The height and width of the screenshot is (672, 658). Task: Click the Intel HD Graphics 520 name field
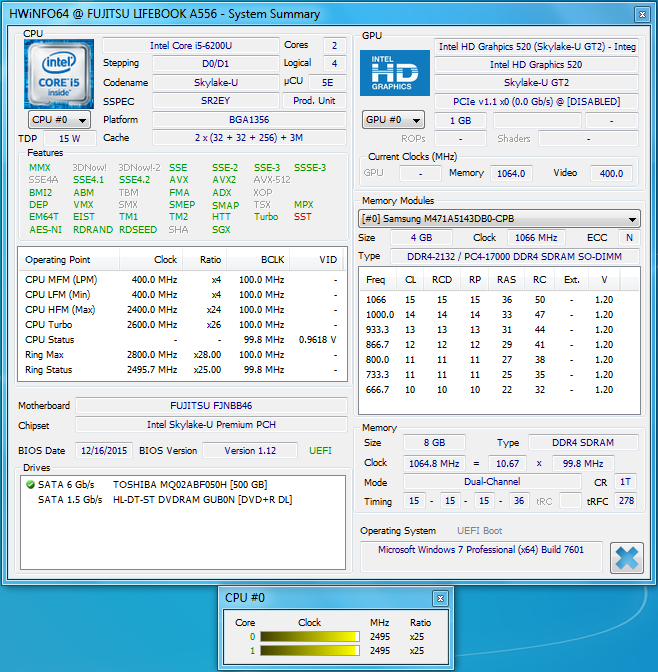click(x=536, y=65)
